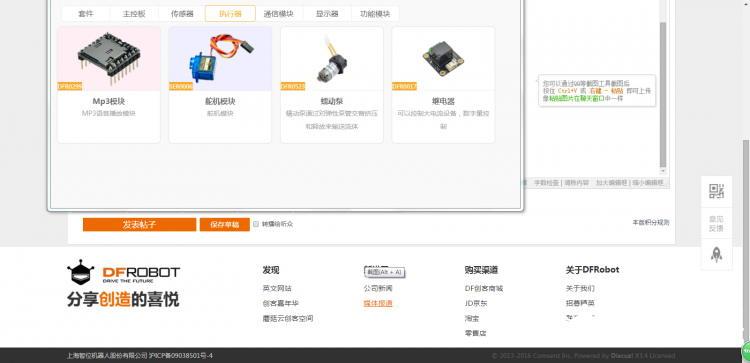Click the DFR0523 product code tag

[x=293, y=87]
